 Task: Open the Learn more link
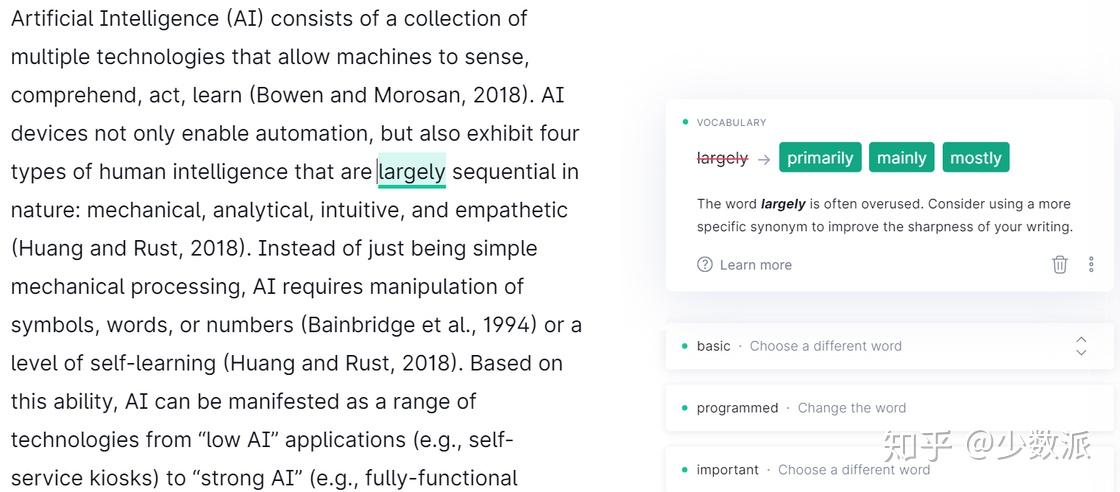pos(755,265)
